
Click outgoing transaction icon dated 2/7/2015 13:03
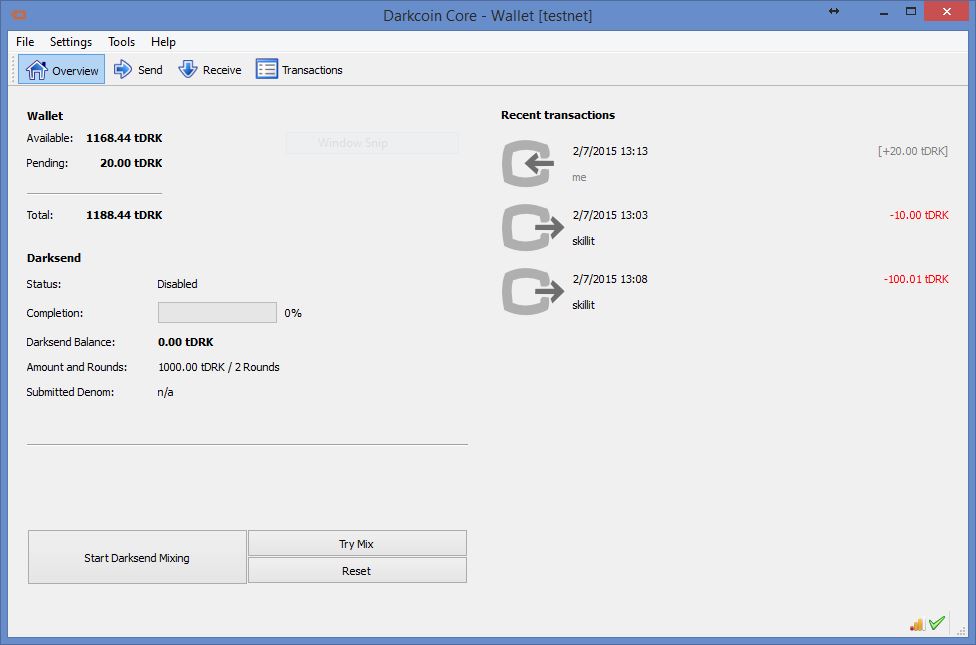pyautogui.click(x=532, y=227)
